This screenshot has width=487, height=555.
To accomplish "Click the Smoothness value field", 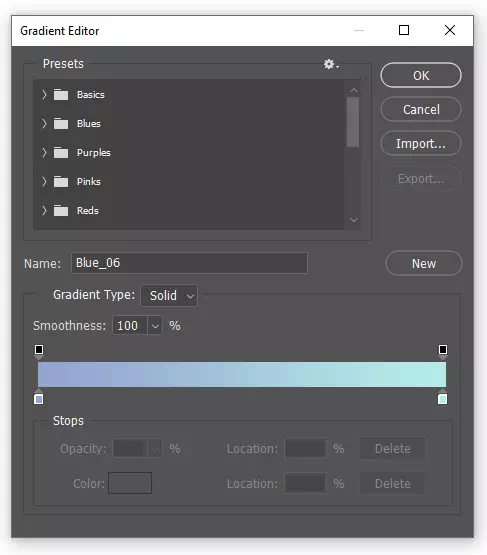I will click(x=130, y=326).
